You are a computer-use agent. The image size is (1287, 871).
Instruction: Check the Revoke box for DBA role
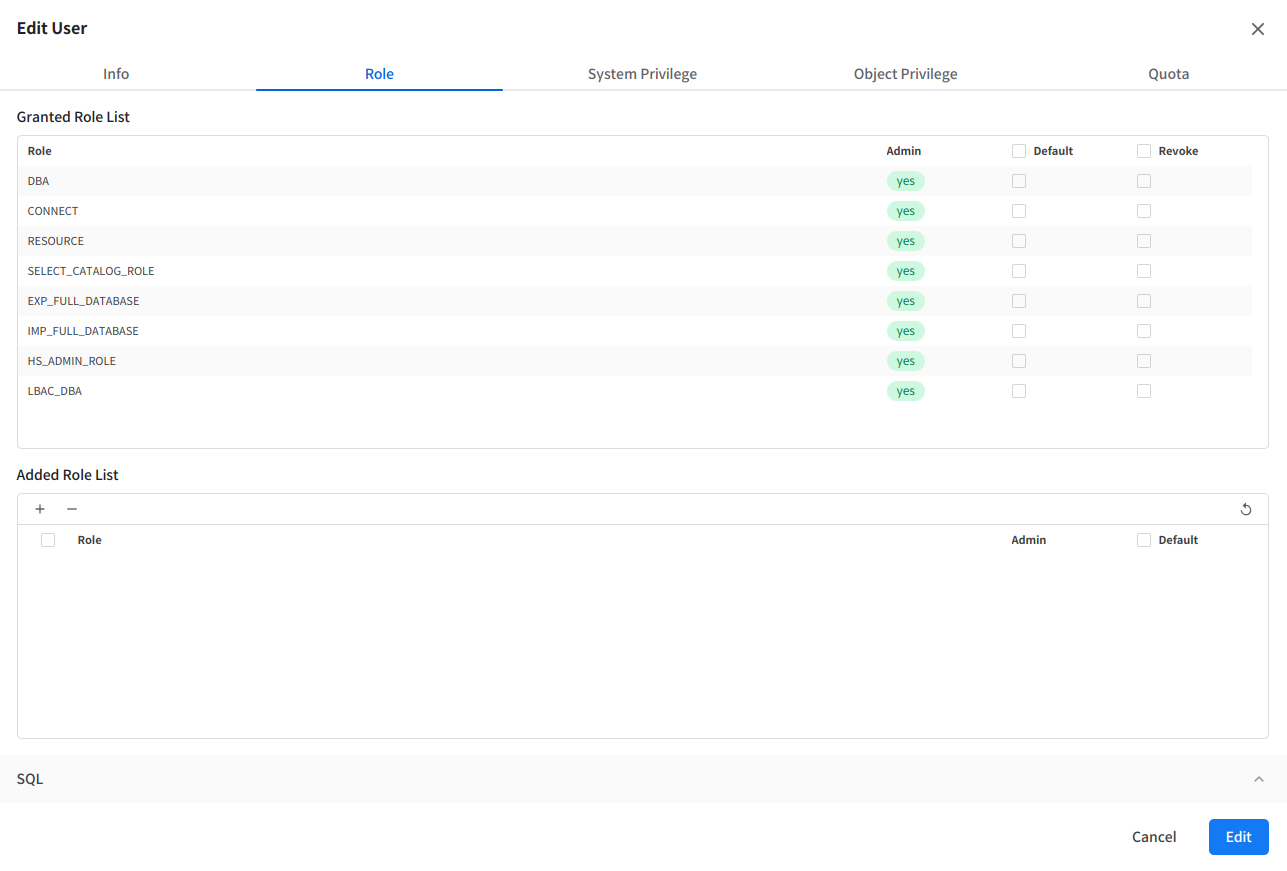[1144, 181]
